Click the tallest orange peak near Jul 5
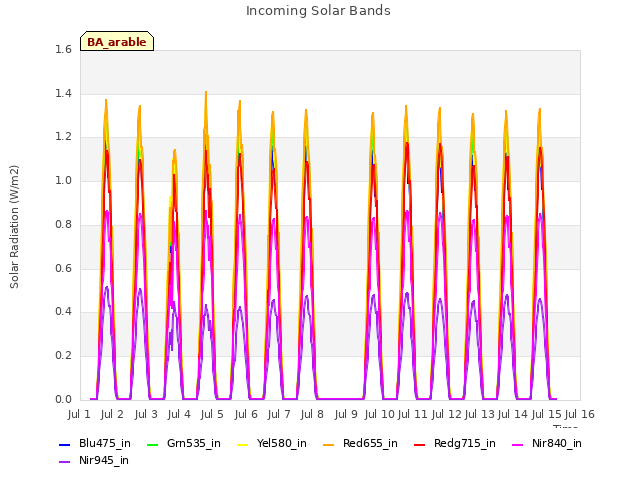 (x=206, y=93)
